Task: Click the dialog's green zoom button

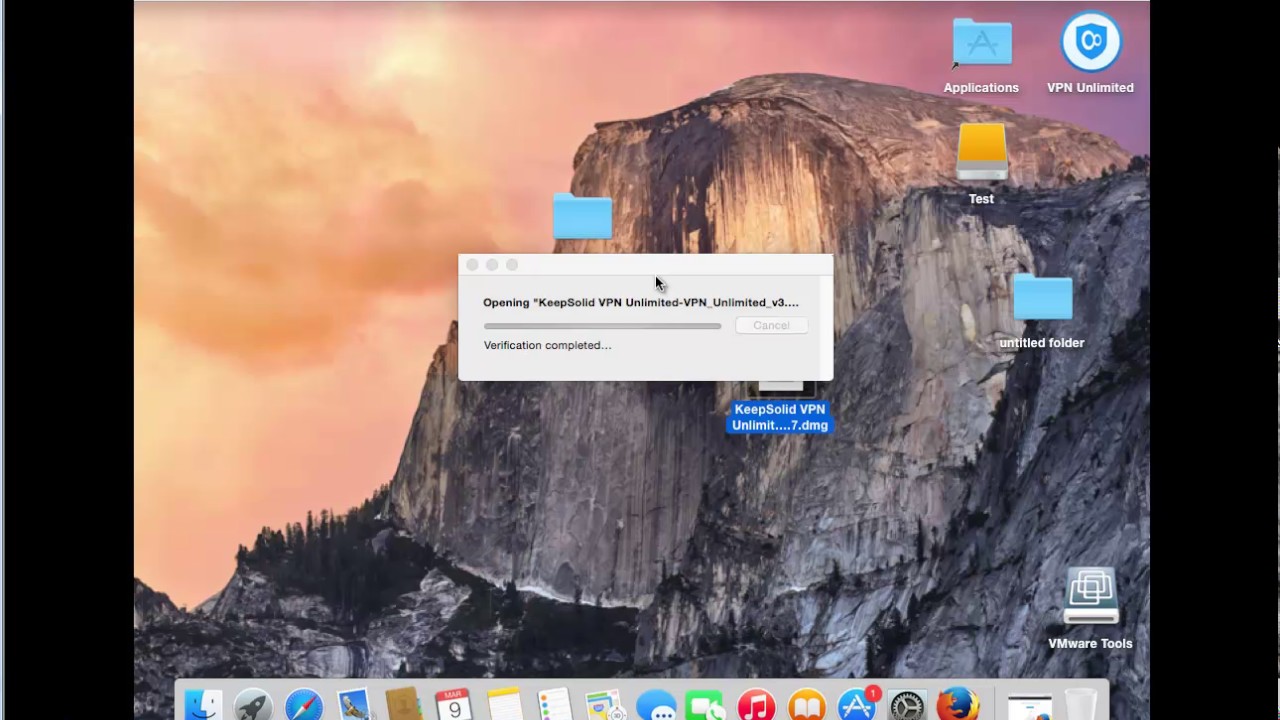Action: pyautogui.click(x=512, y=265)
